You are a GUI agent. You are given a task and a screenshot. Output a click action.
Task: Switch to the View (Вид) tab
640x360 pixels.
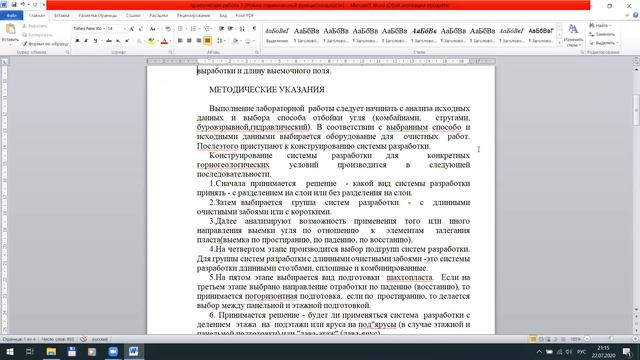pos(223,16)
